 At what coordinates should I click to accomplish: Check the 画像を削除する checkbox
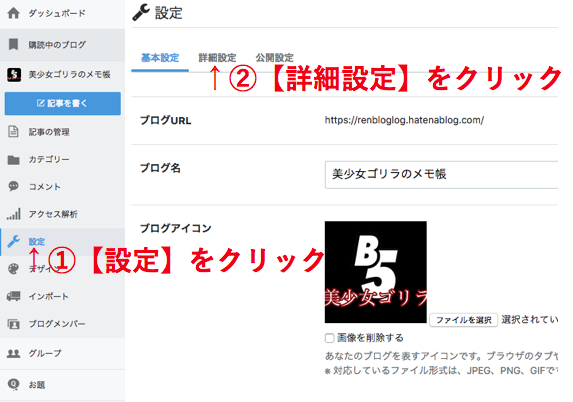(x=329, y=338)
